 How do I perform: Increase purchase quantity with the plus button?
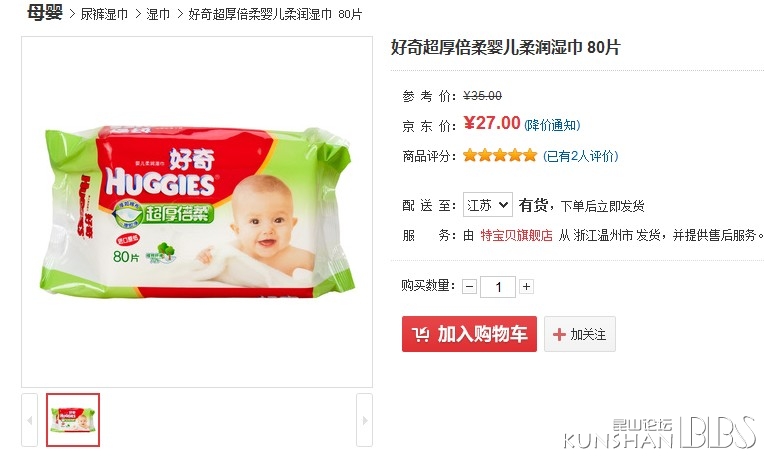pos(526,287)
